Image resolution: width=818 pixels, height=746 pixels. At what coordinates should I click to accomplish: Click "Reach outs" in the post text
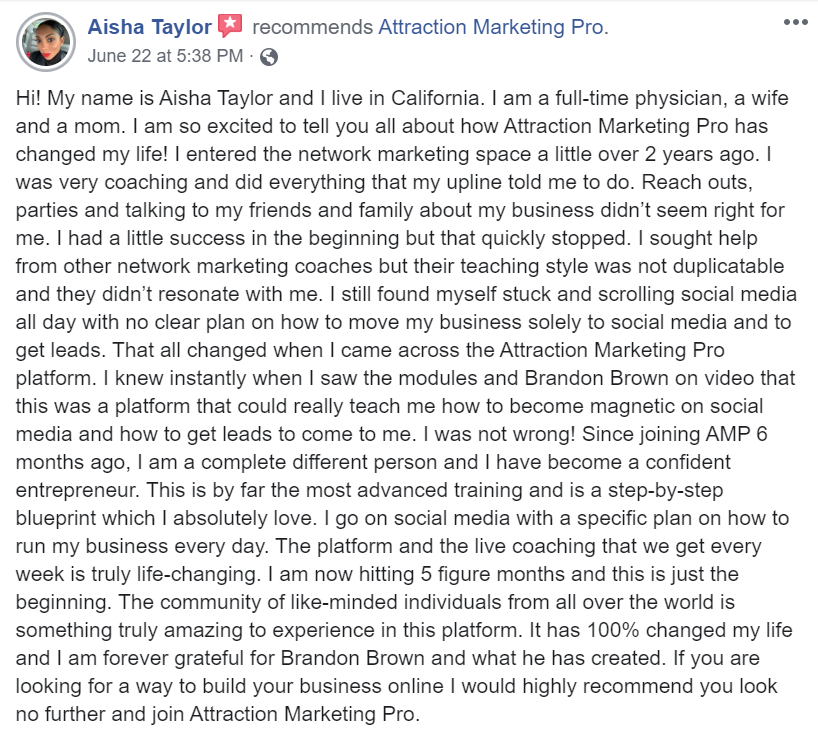point(695,182)
